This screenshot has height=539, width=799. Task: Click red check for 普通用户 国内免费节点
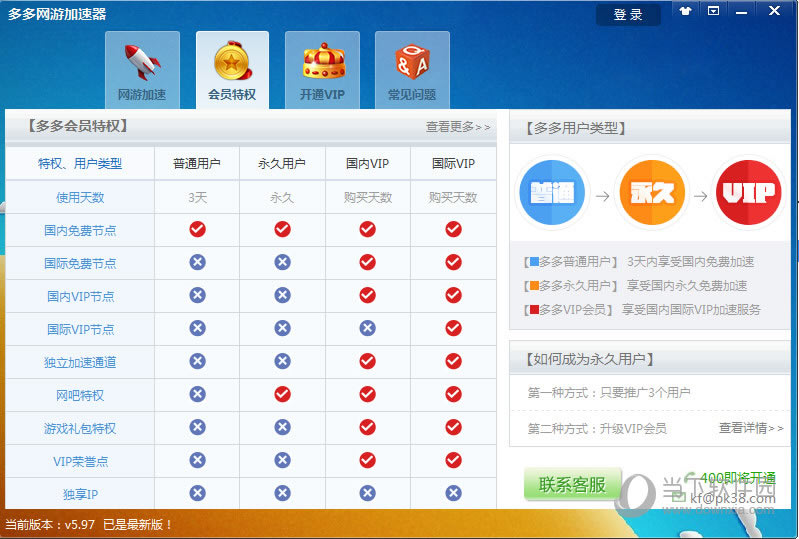tap(197, 229)
